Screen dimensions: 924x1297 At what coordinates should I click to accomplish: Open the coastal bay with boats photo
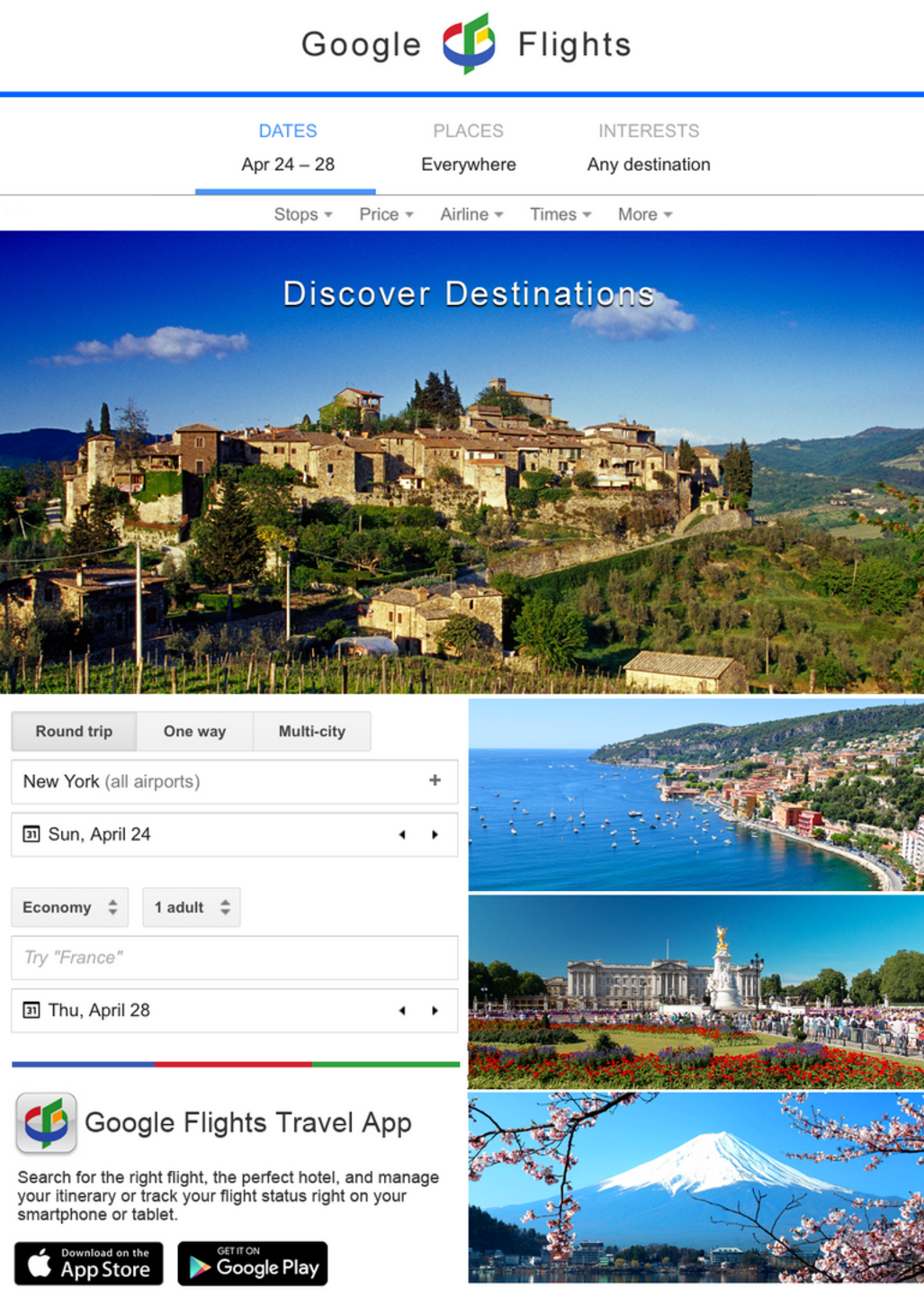tap(696, 795)
